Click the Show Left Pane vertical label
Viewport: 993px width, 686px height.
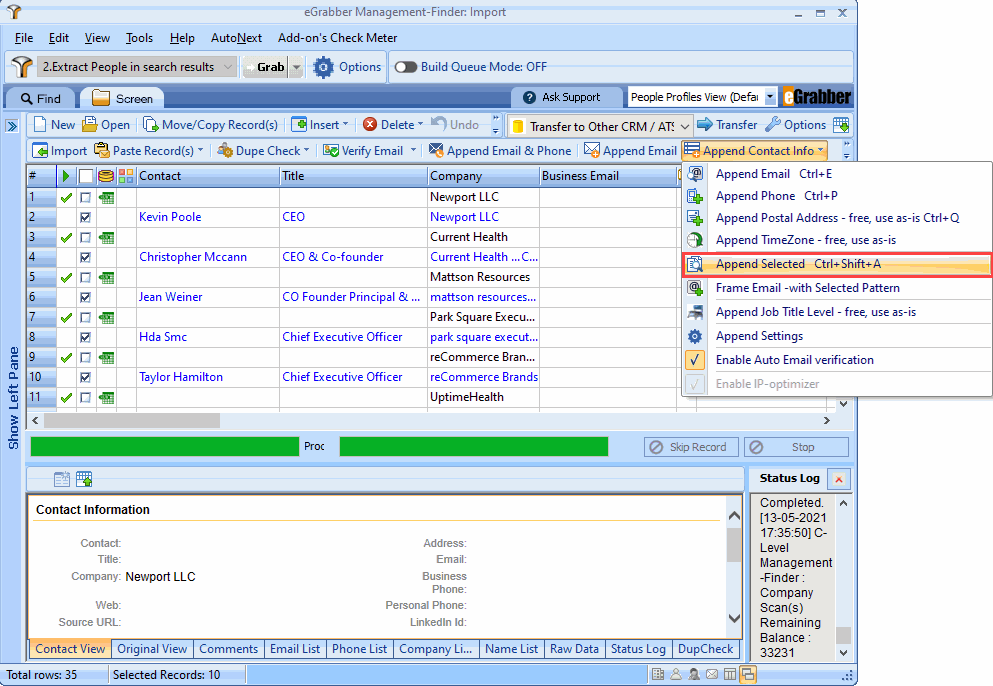point(13,398)
